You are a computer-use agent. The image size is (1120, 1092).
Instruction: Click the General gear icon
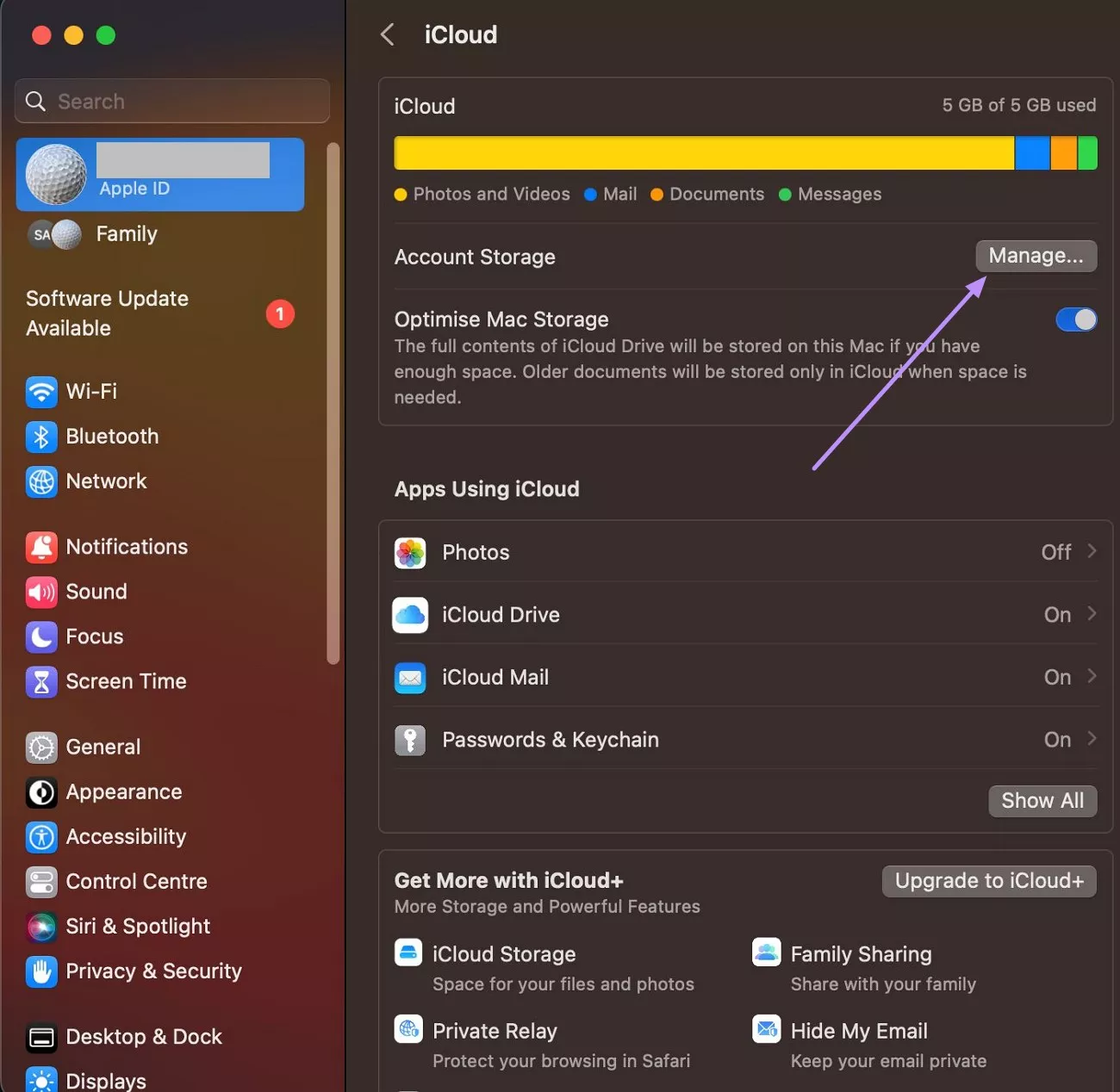(x=41, y=748)
